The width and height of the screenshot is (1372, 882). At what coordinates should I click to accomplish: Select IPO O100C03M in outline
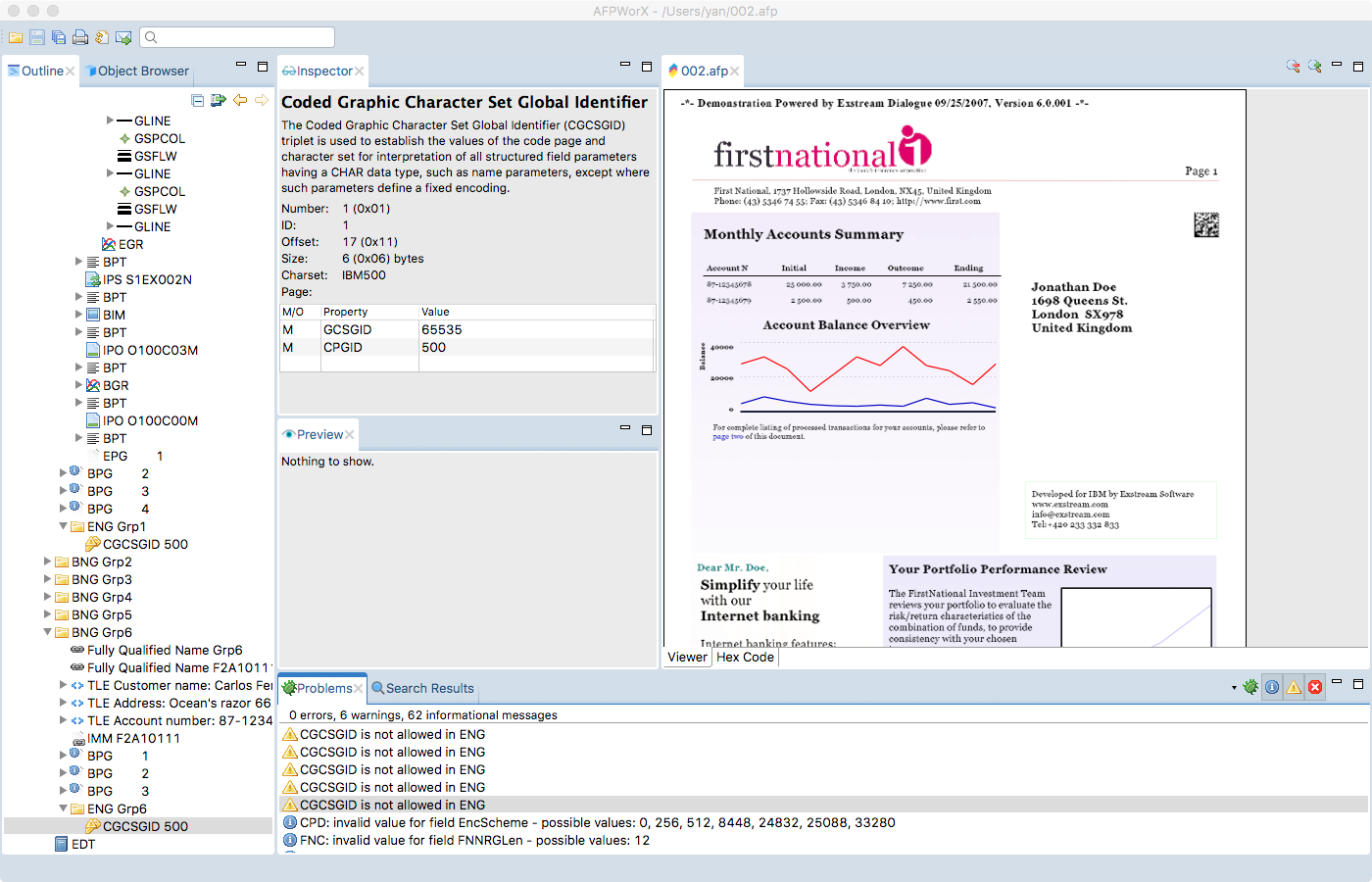click(142, 350)
